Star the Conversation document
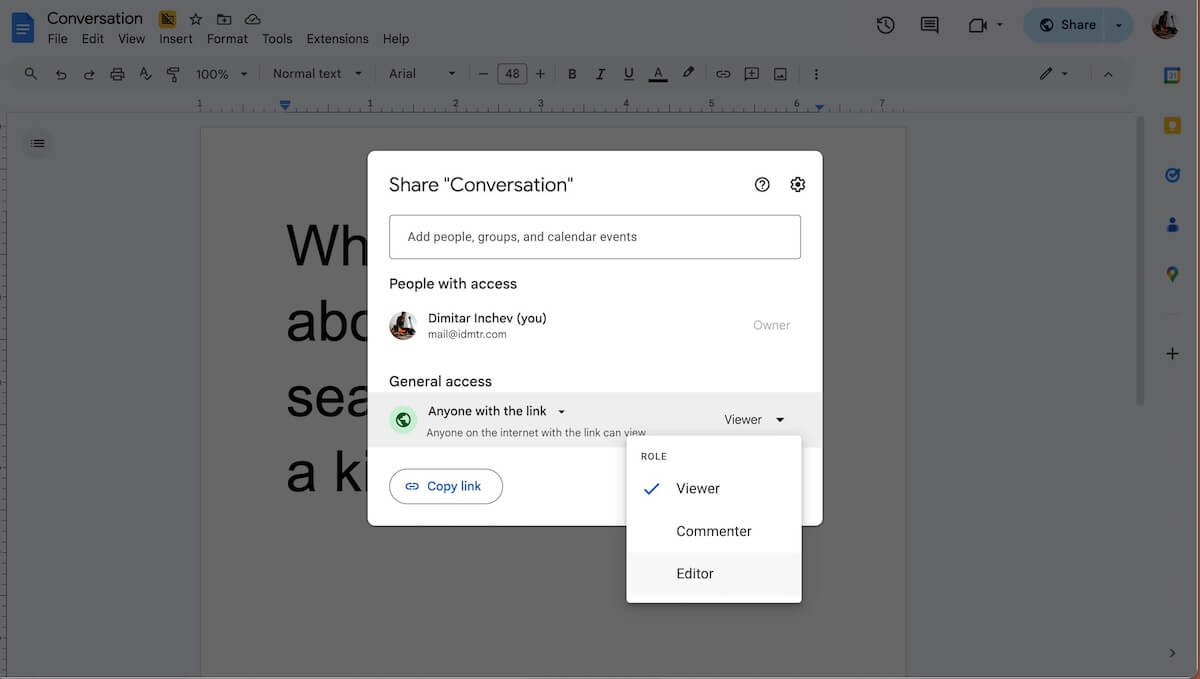1200x679 pixels. tap(196, 19)
